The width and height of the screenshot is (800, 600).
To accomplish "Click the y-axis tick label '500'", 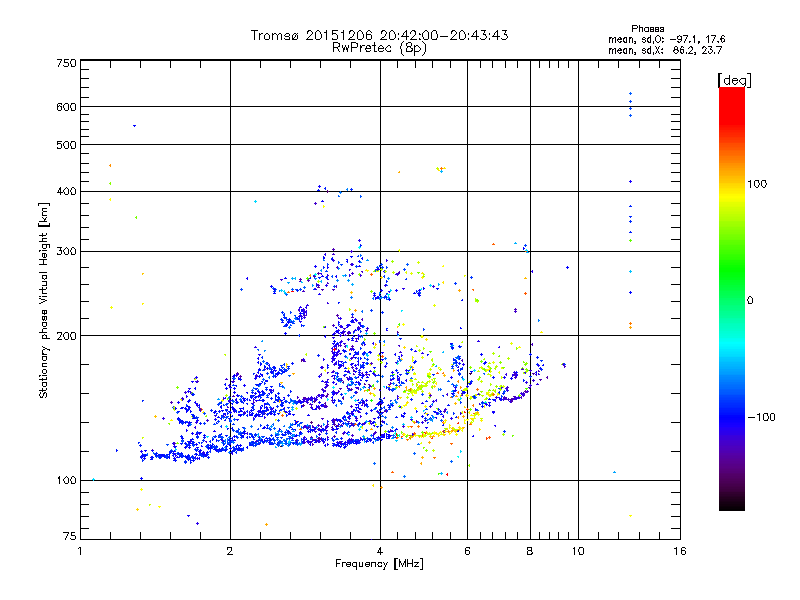I will tap(66, 145).
